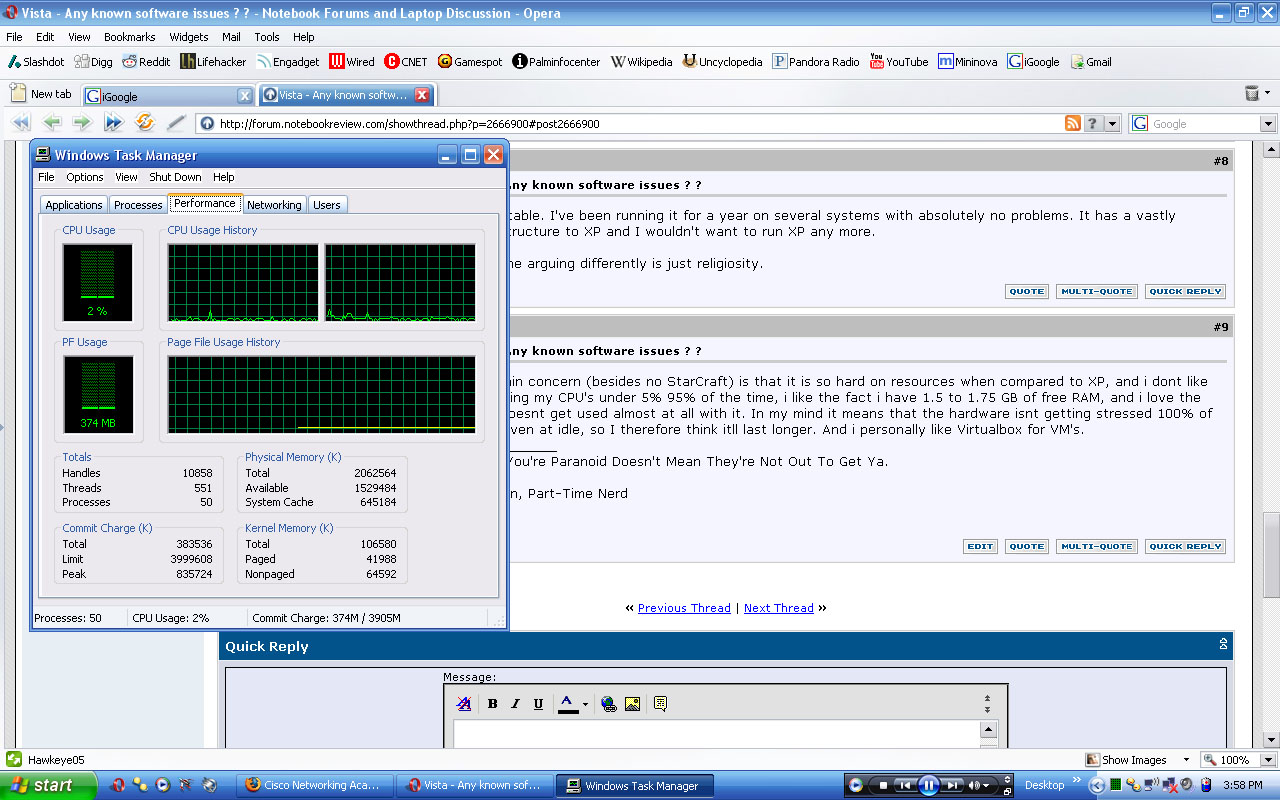Open the Gmail bookmark
Viewport: 1280px width, 800px height.
click(x=1091, y=62)
